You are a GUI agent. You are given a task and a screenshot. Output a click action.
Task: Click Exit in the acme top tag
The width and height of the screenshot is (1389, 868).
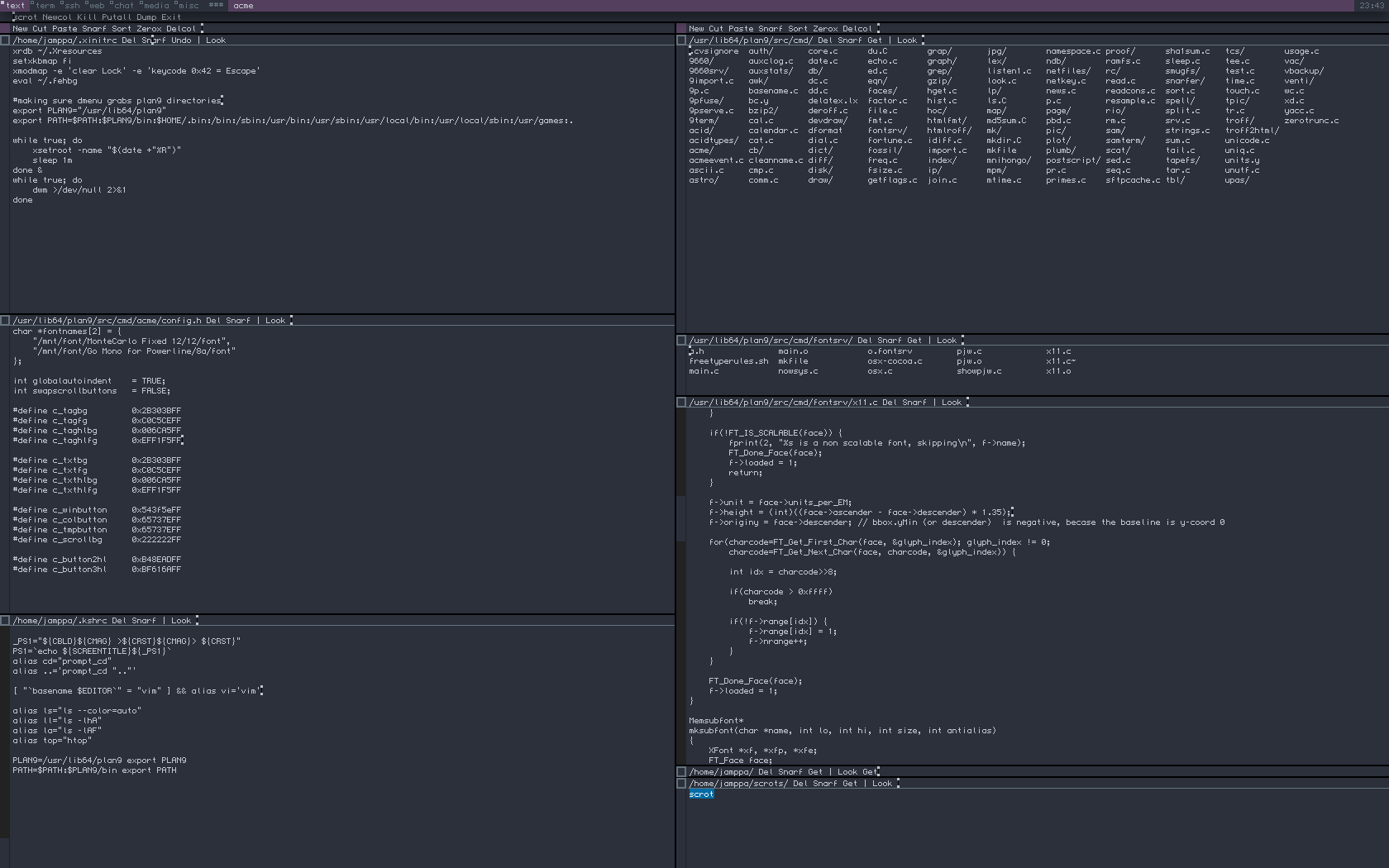[171, 17]
